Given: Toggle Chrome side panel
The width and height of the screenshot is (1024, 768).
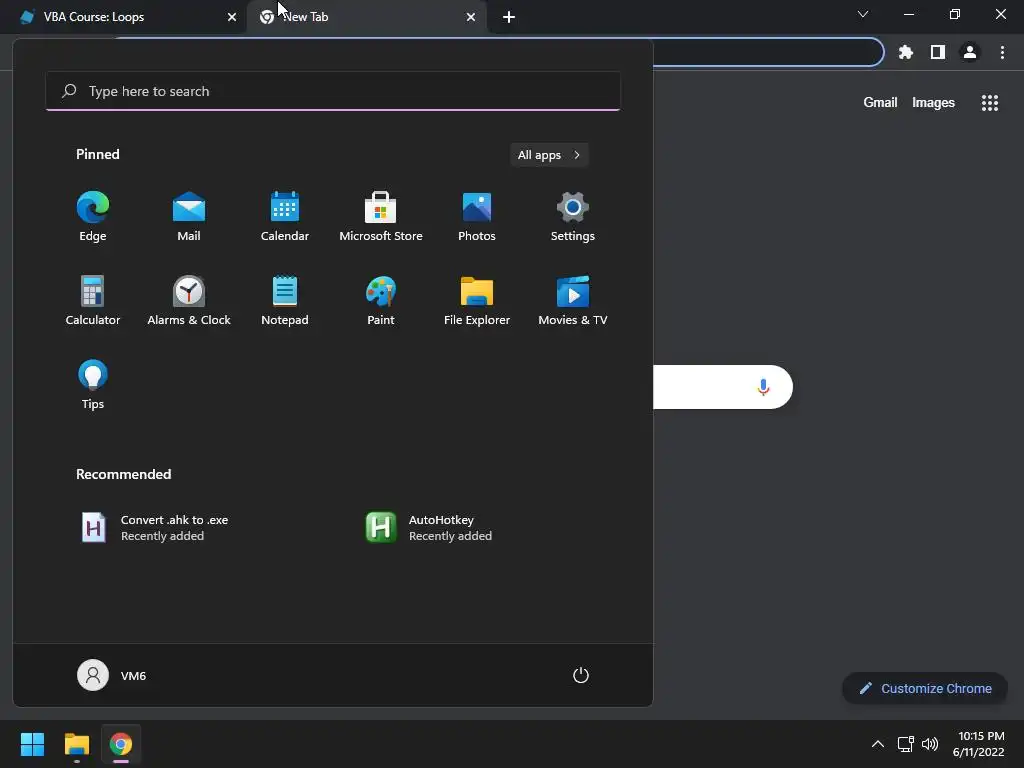Looking at the screenshot, I should [938, 52].
